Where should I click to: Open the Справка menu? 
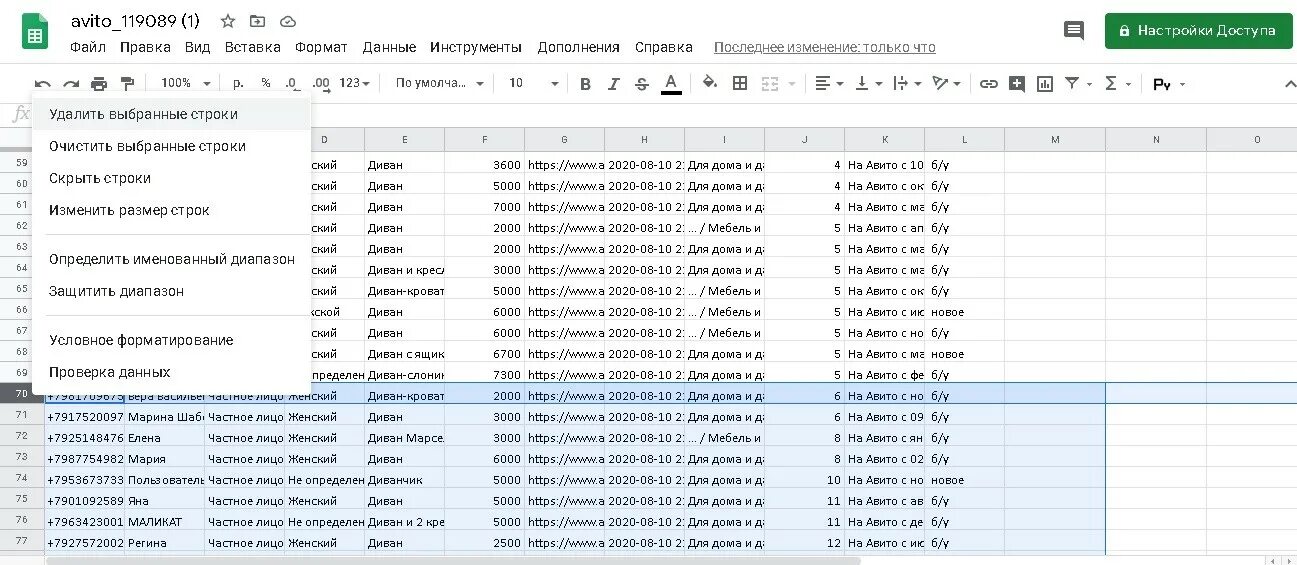point(663,47)
